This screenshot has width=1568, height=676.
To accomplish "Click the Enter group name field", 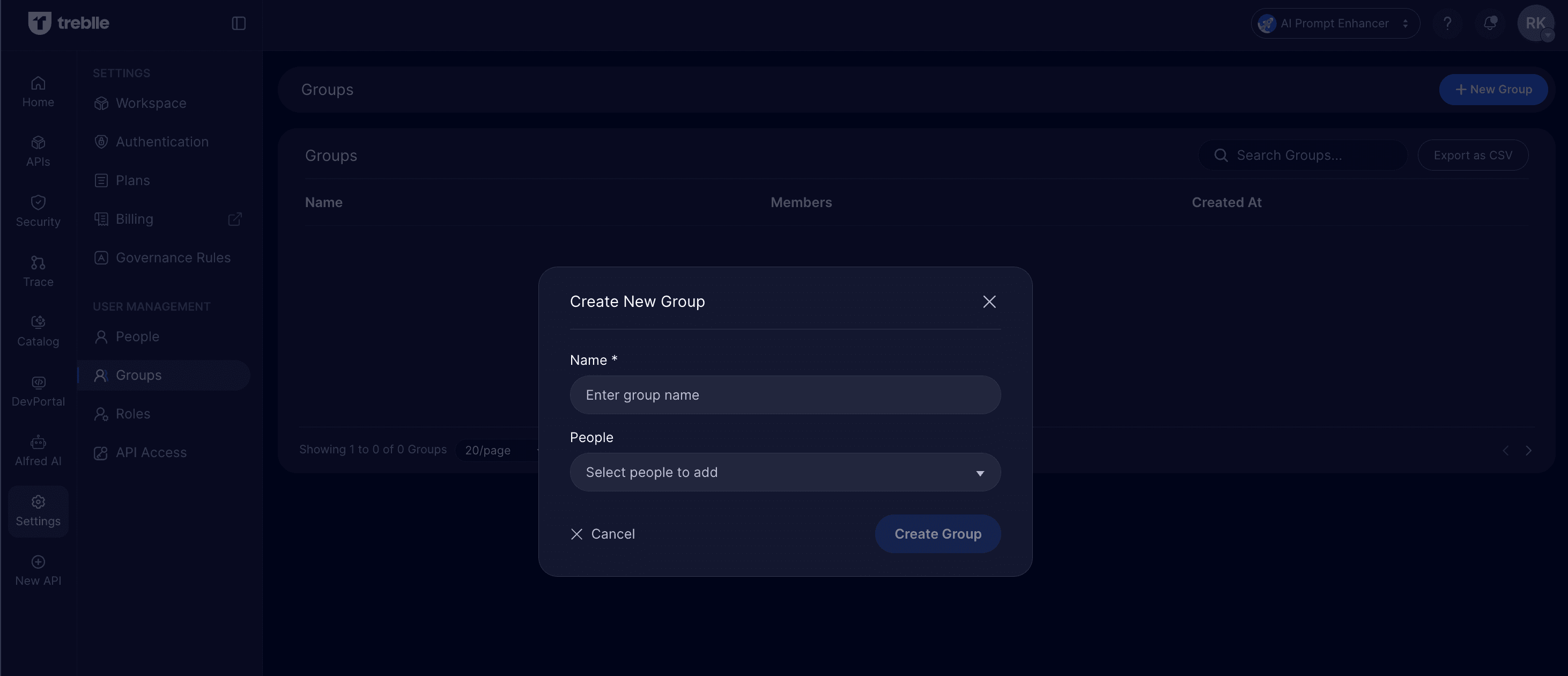I will coord(785,395).
